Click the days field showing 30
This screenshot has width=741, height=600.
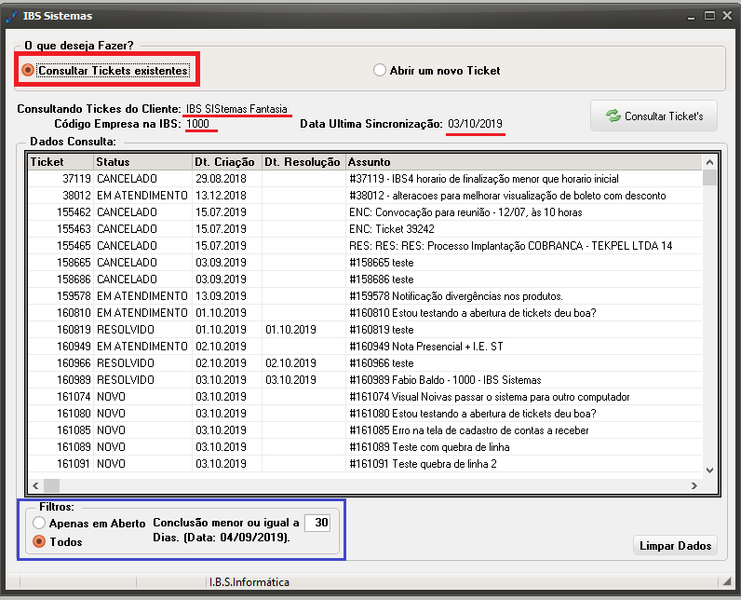[317, 523]
